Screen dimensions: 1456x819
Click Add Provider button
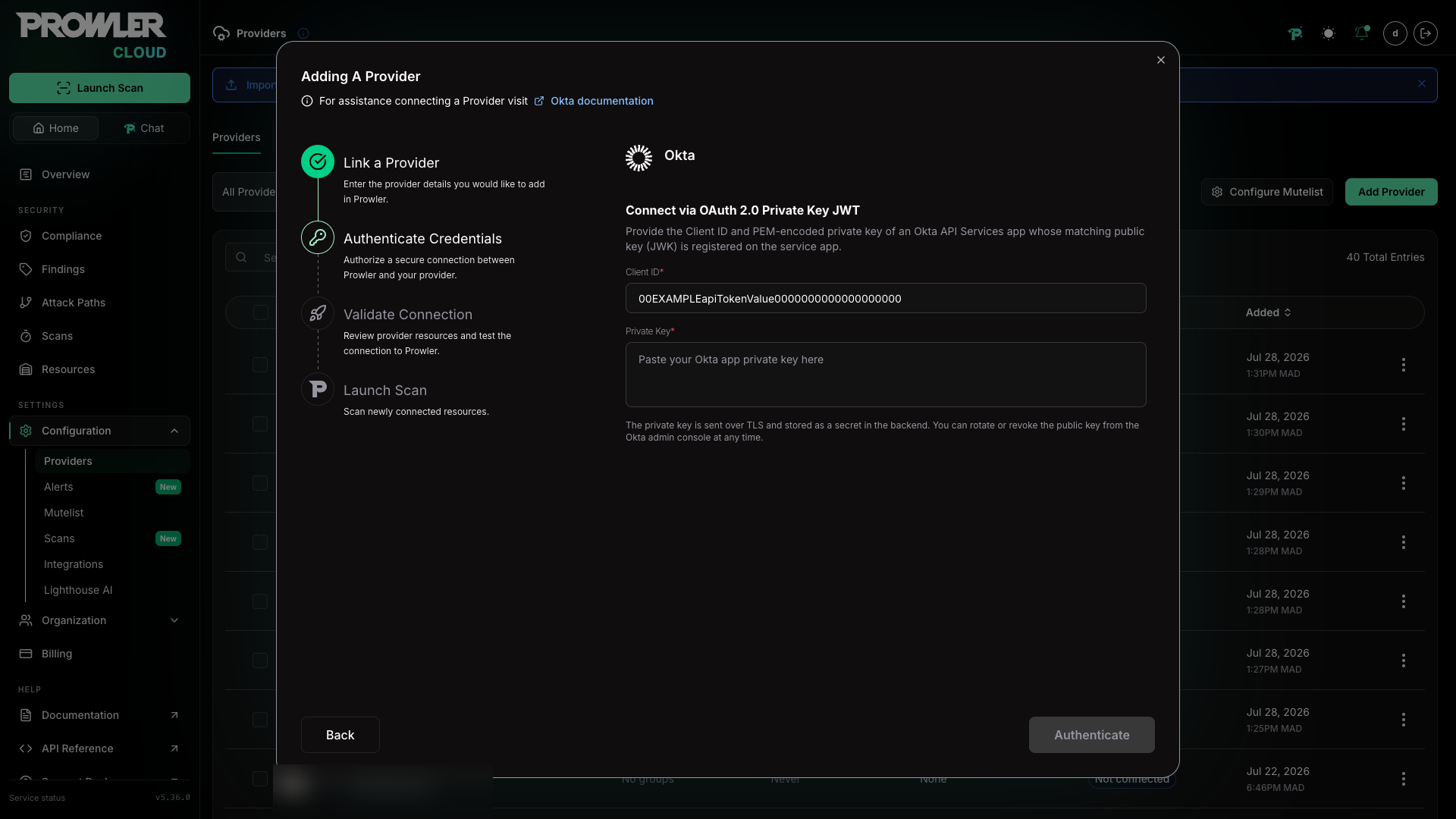pyautogui.click(x=1391, y=192)
